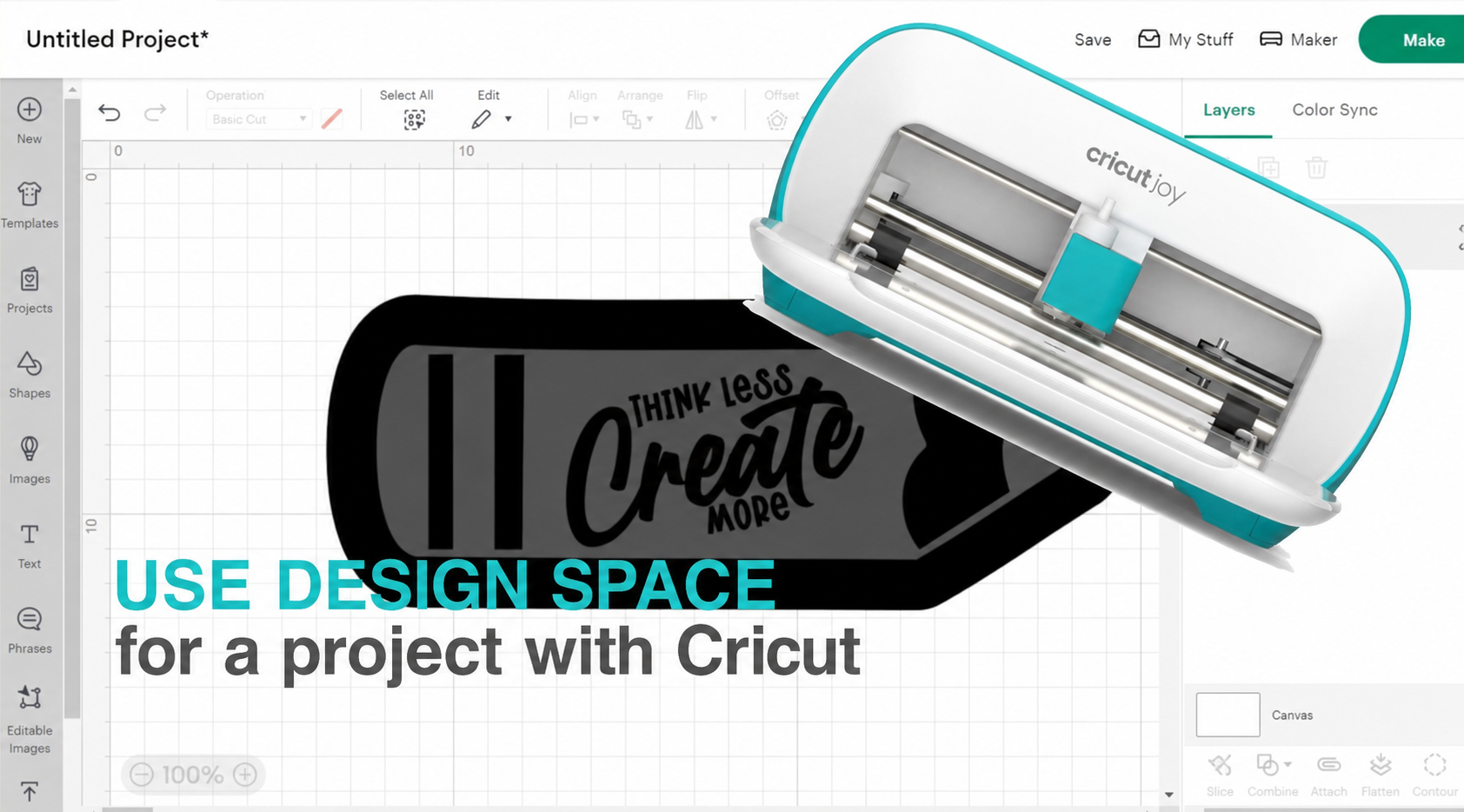Switch to the Layers tab

tap(1228, 110)
